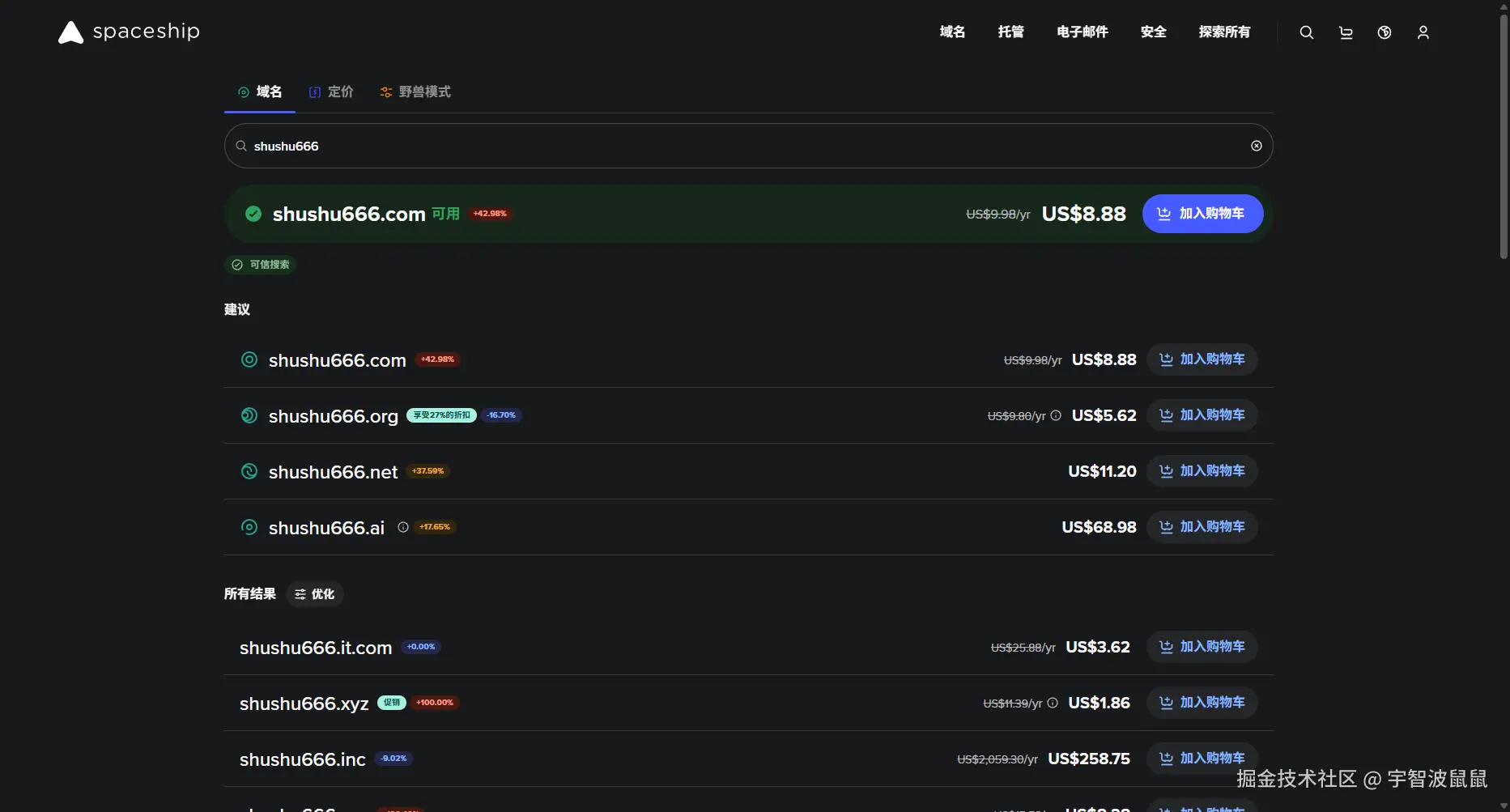The image size is (1510, 812).
Task: Click the domain search input field
Action: tap(748, 146)
